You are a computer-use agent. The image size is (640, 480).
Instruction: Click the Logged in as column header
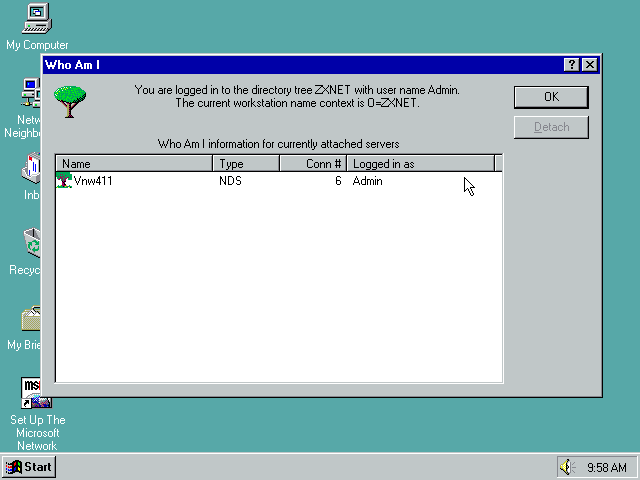point(420,164)
